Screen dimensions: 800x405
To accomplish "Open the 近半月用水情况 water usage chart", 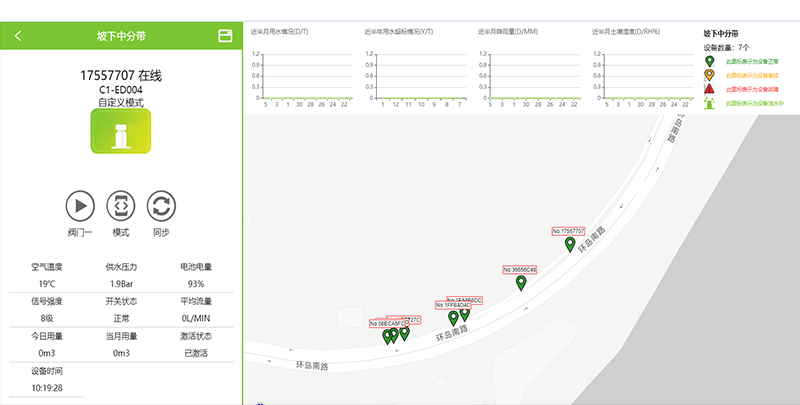I will [301, 66].
